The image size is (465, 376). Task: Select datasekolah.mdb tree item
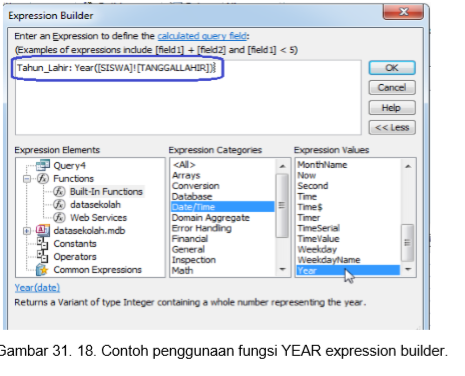click(x=89, y=231)
